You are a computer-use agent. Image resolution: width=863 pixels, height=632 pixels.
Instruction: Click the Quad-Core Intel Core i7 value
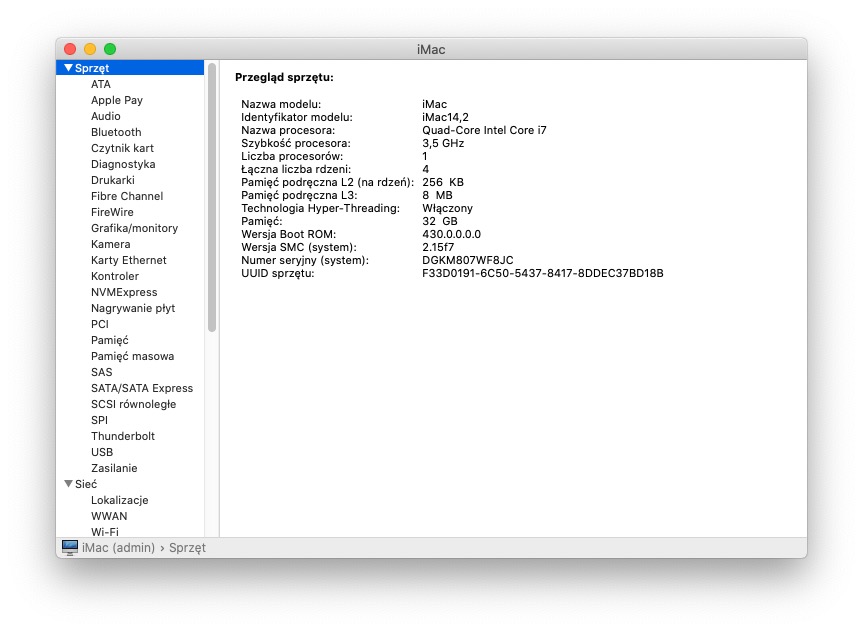pos(484,130)
